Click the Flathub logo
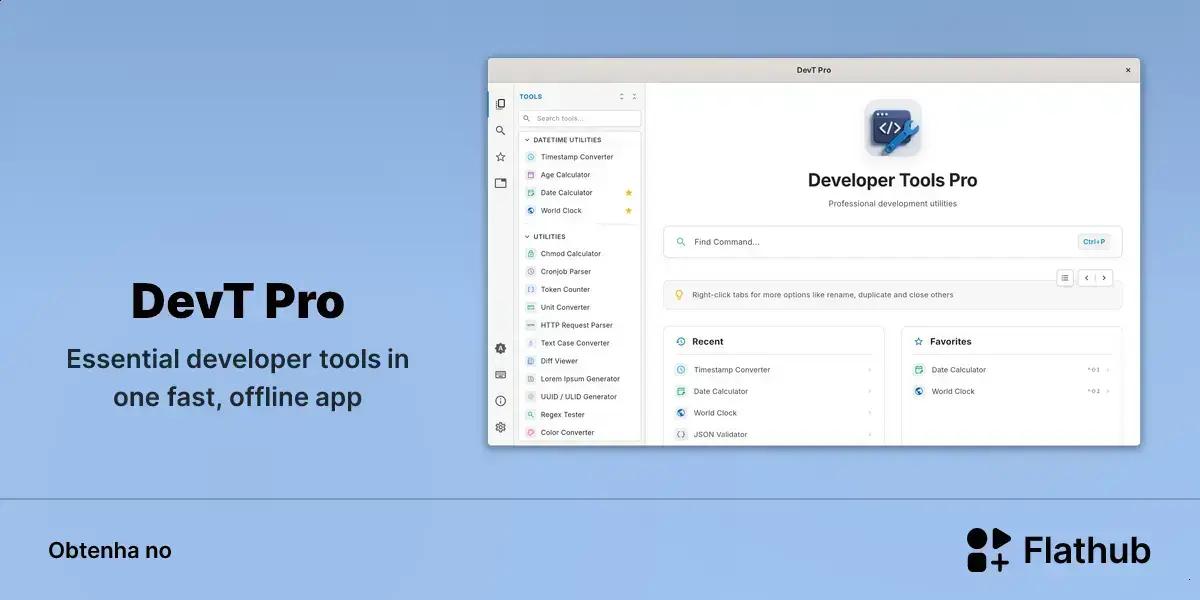 [1058, 550]
